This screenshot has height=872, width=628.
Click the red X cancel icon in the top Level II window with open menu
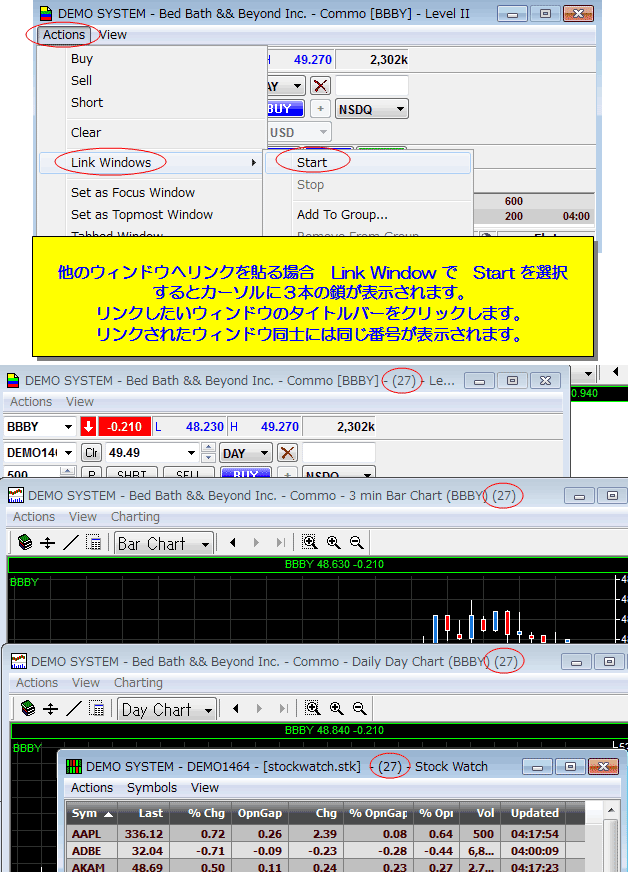tap(320, 86)
